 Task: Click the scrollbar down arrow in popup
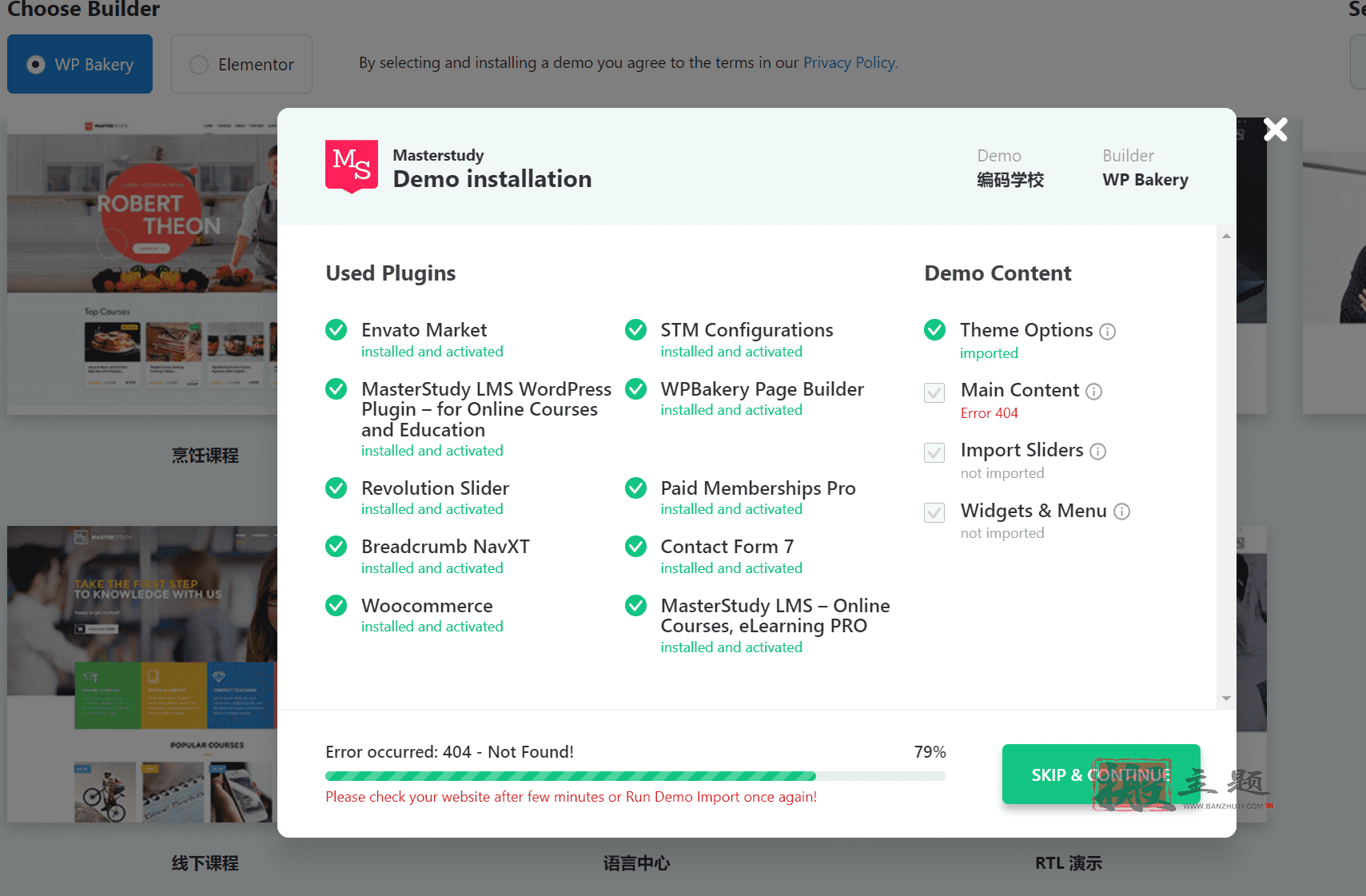(x=1226, y=699)
